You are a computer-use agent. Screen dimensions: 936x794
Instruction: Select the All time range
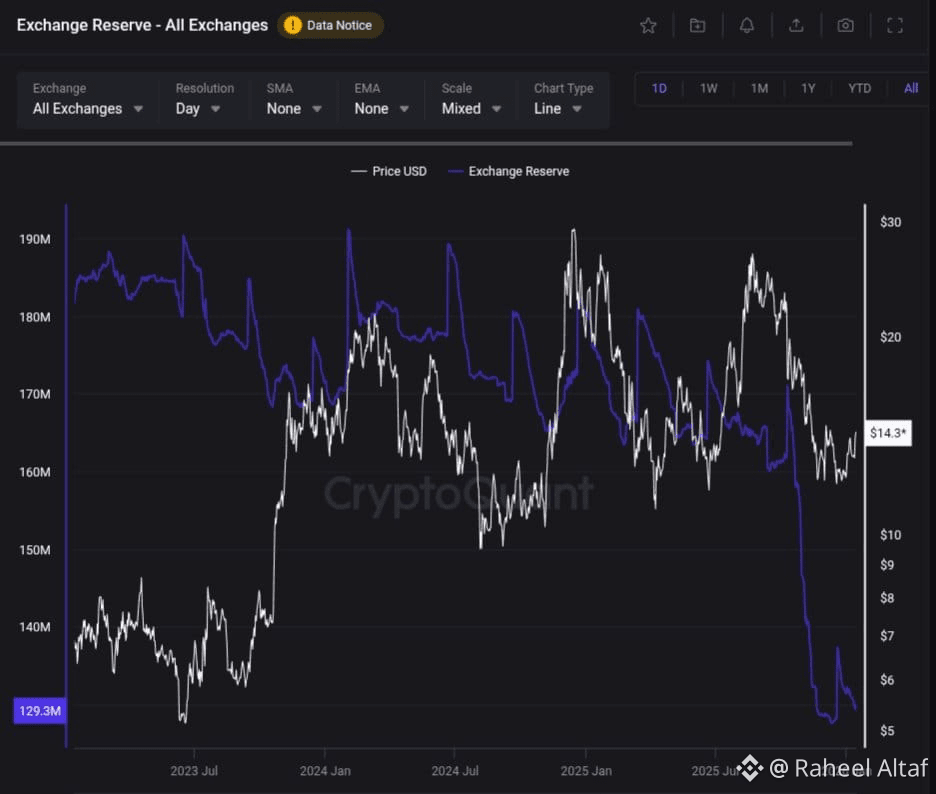[x=911, y=89]
